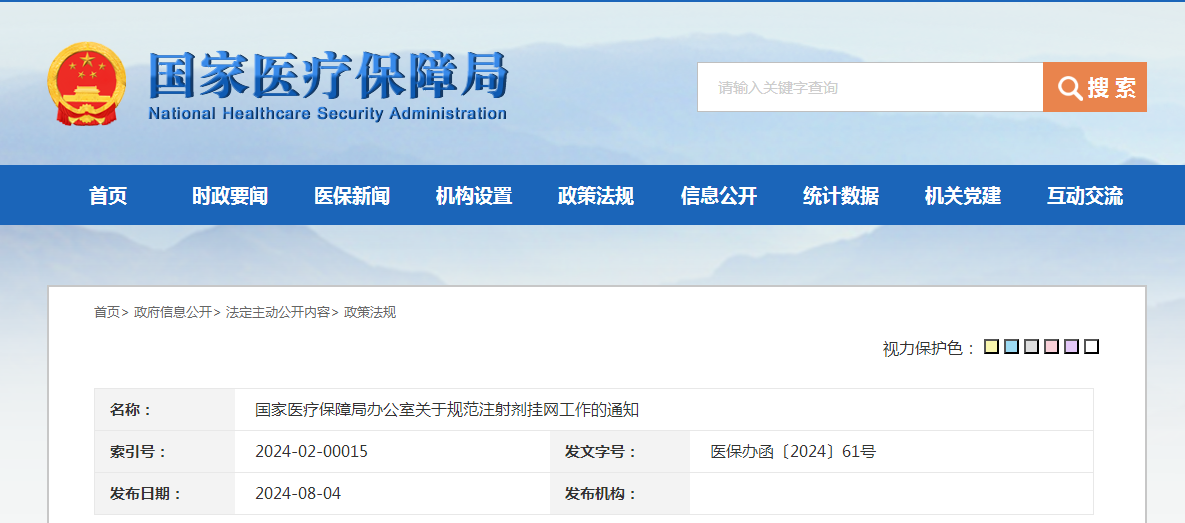Click the 发布日期： label cell

[x=165, y=494]
